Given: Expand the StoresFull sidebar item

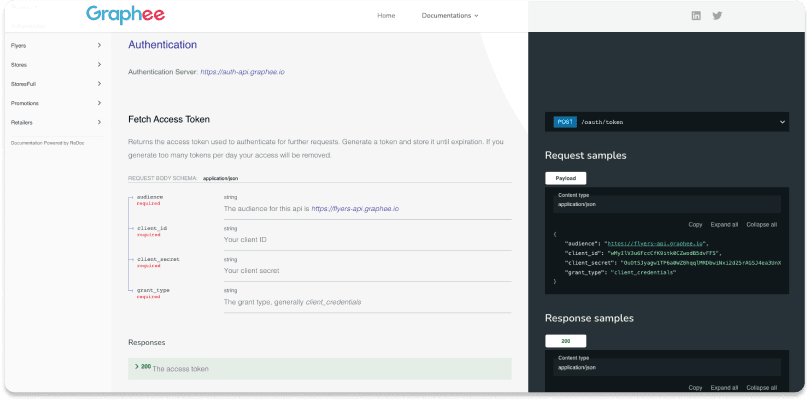Looking at the screenshot, I should (56, 84).
